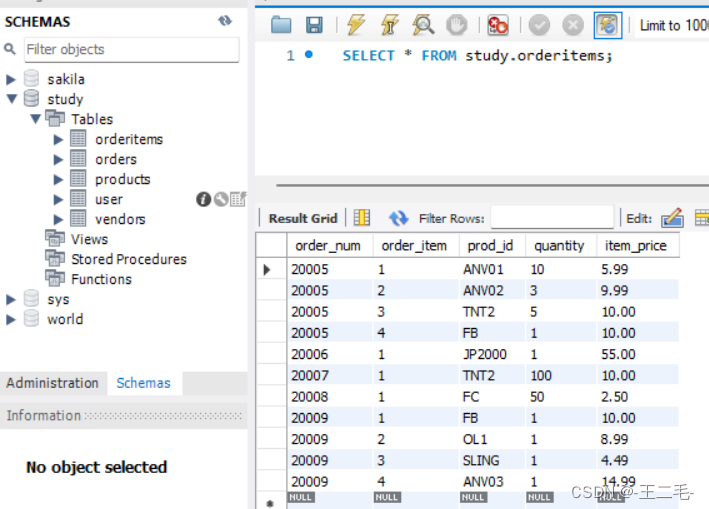Expand the sys schema
The width and height of the screenshot is (709, 509).
coord(11,299)
